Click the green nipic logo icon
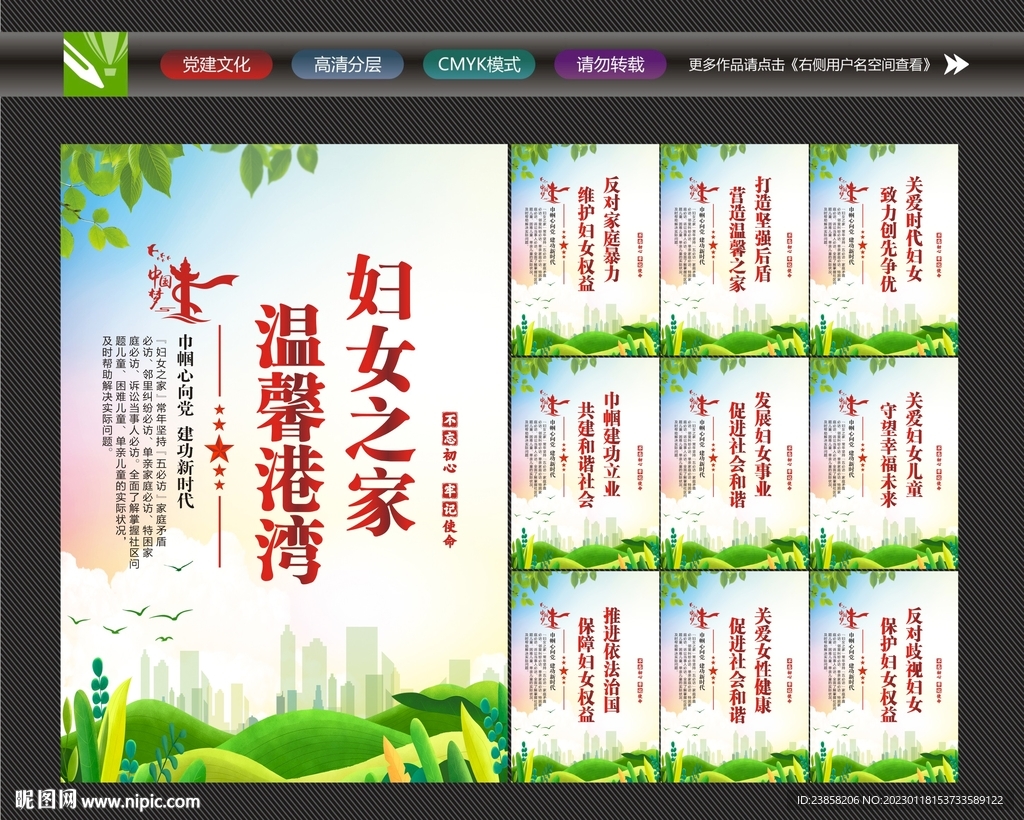The width and height of the screenshot is (1024, 820). (x=95, y=65)
